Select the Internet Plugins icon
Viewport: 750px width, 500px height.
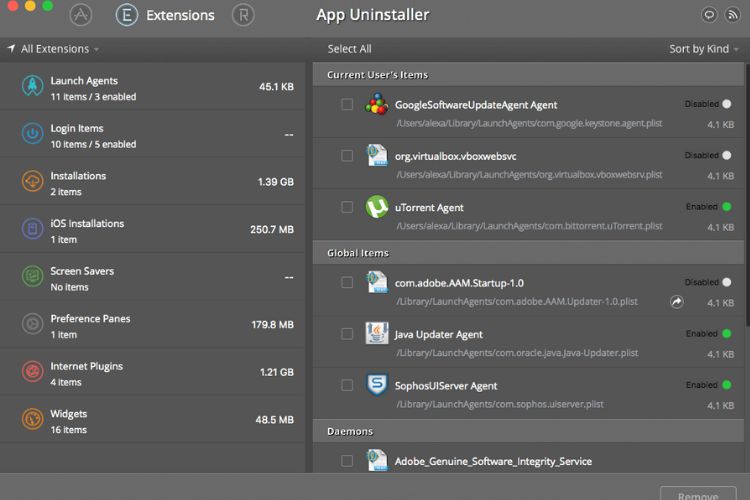tap(33, 371)
